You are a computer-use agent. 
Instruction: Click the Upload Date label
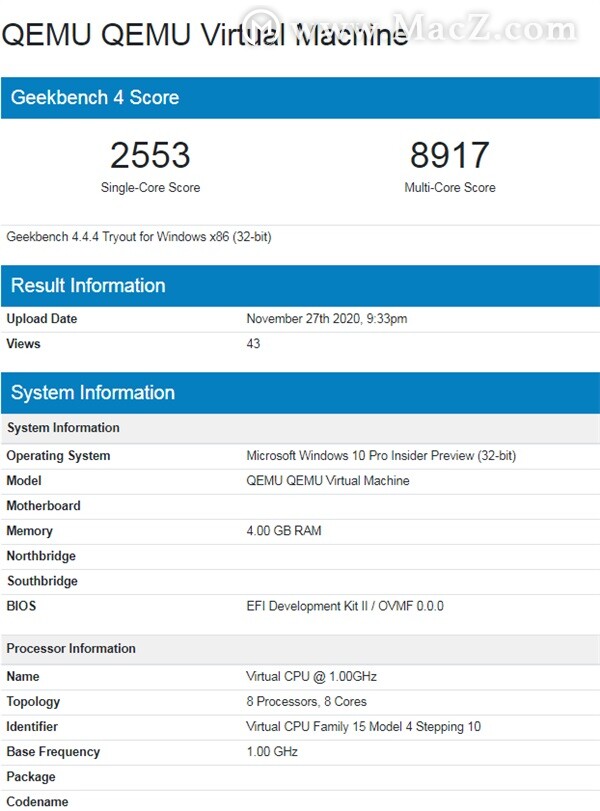tap(42, 319)
